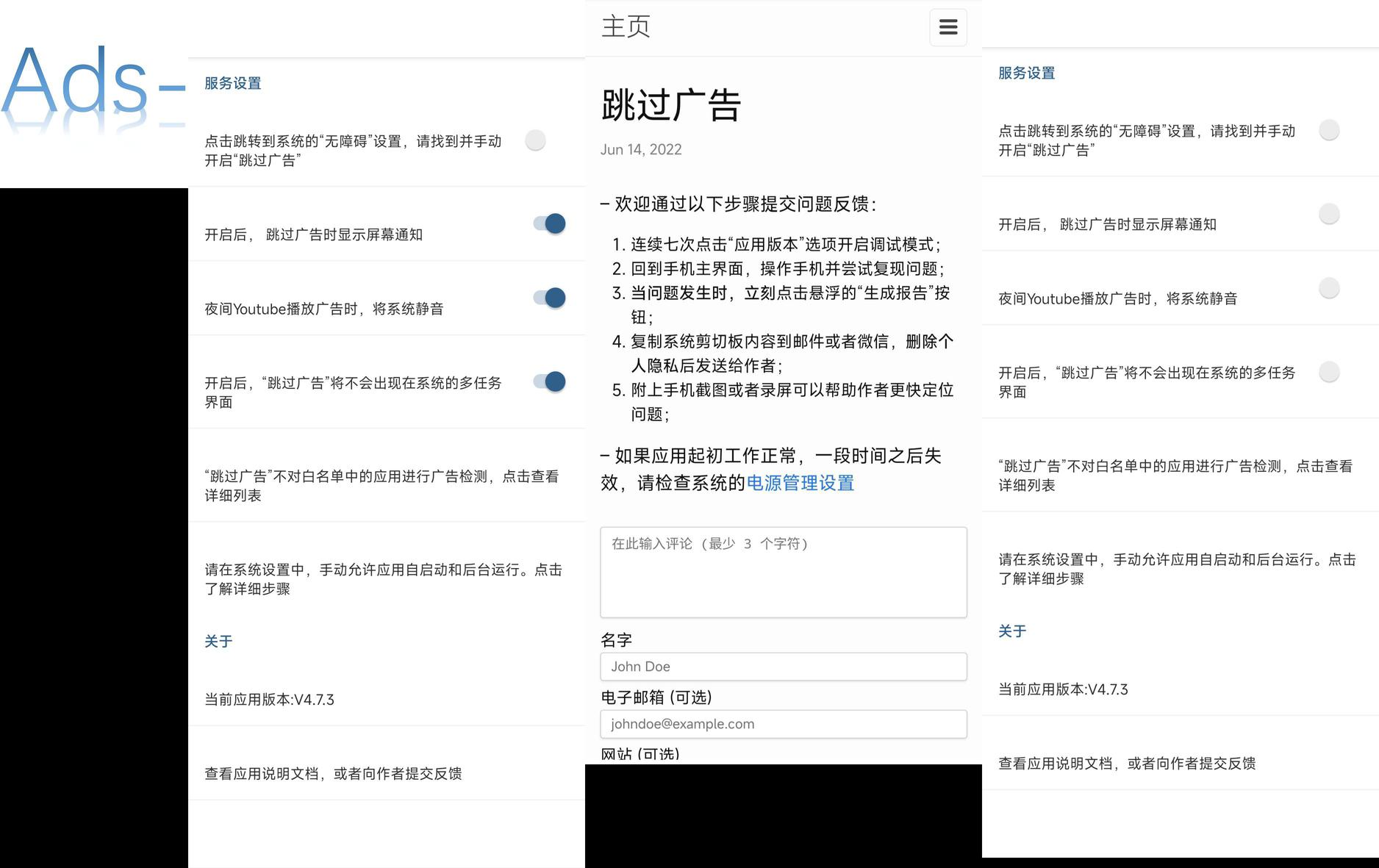This screenshot has width=1379, height=868.
Task: Switch off the enabled multitask hiding toggle
Action: click(550, 381)
